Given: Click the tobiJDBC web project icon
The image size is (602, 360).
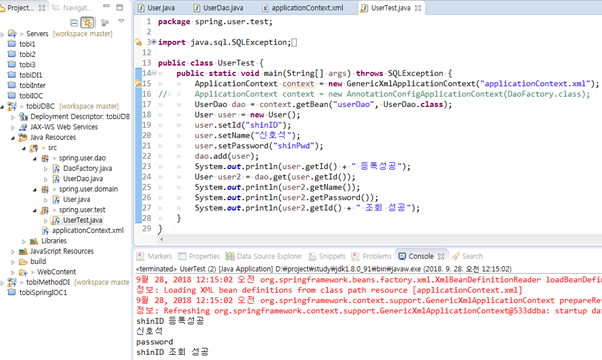Looking at the screenshot, I should coord(12,106).
